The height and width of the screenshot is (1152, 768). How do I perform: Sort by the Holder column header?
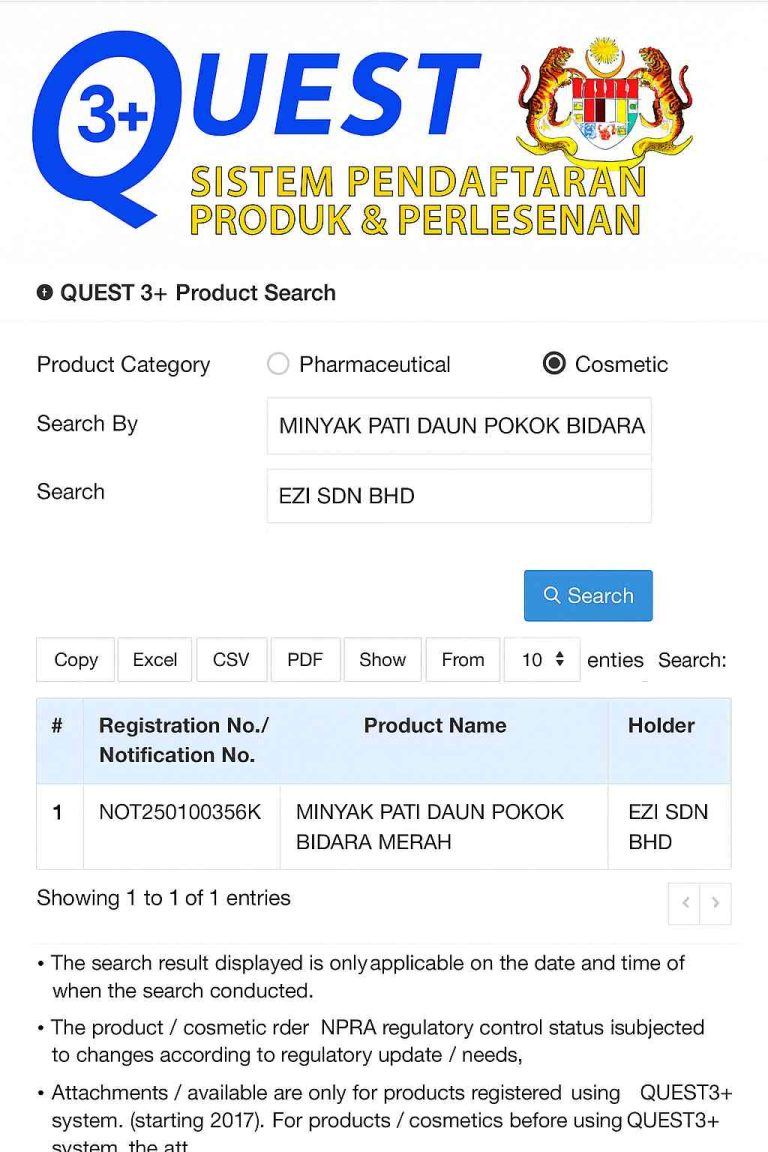coord(661,726)
